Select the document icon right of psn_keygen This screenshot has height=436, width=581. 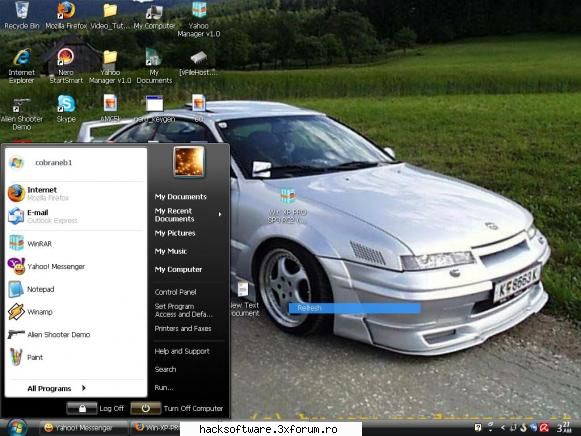click(199, 107)
